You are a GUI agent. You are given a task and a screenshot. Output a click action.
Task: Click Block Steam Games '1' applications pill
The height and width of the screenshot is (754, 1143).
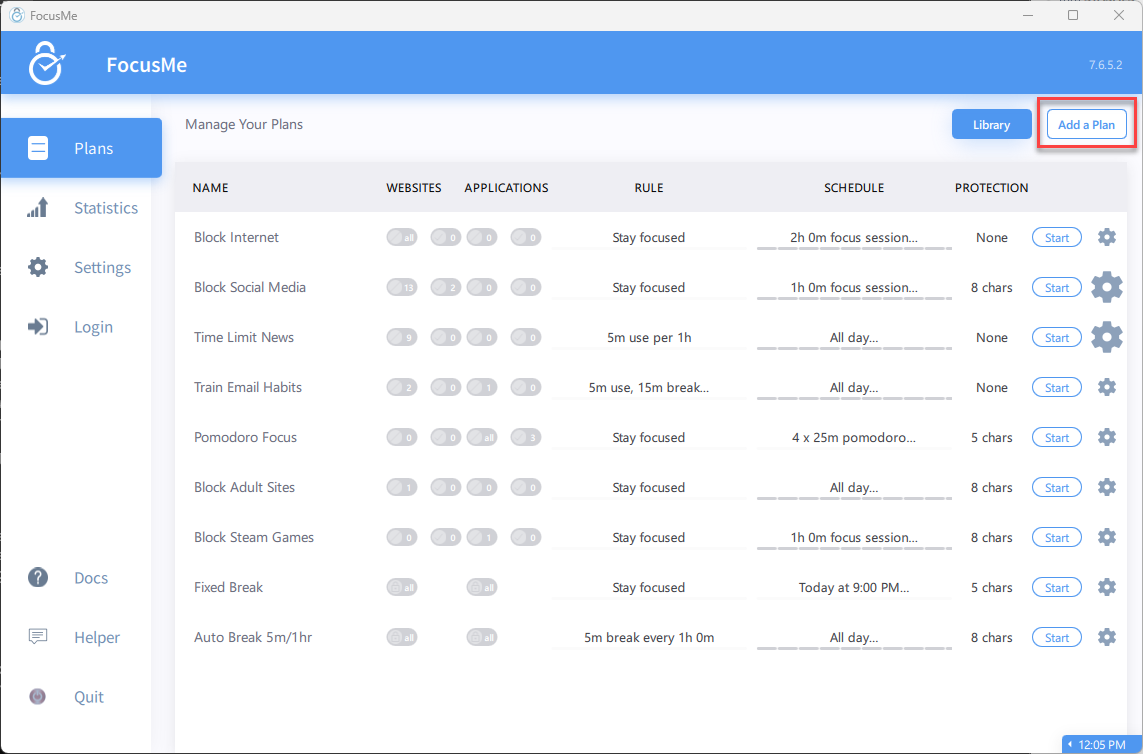pyautogui.click(x=482, y=537)
